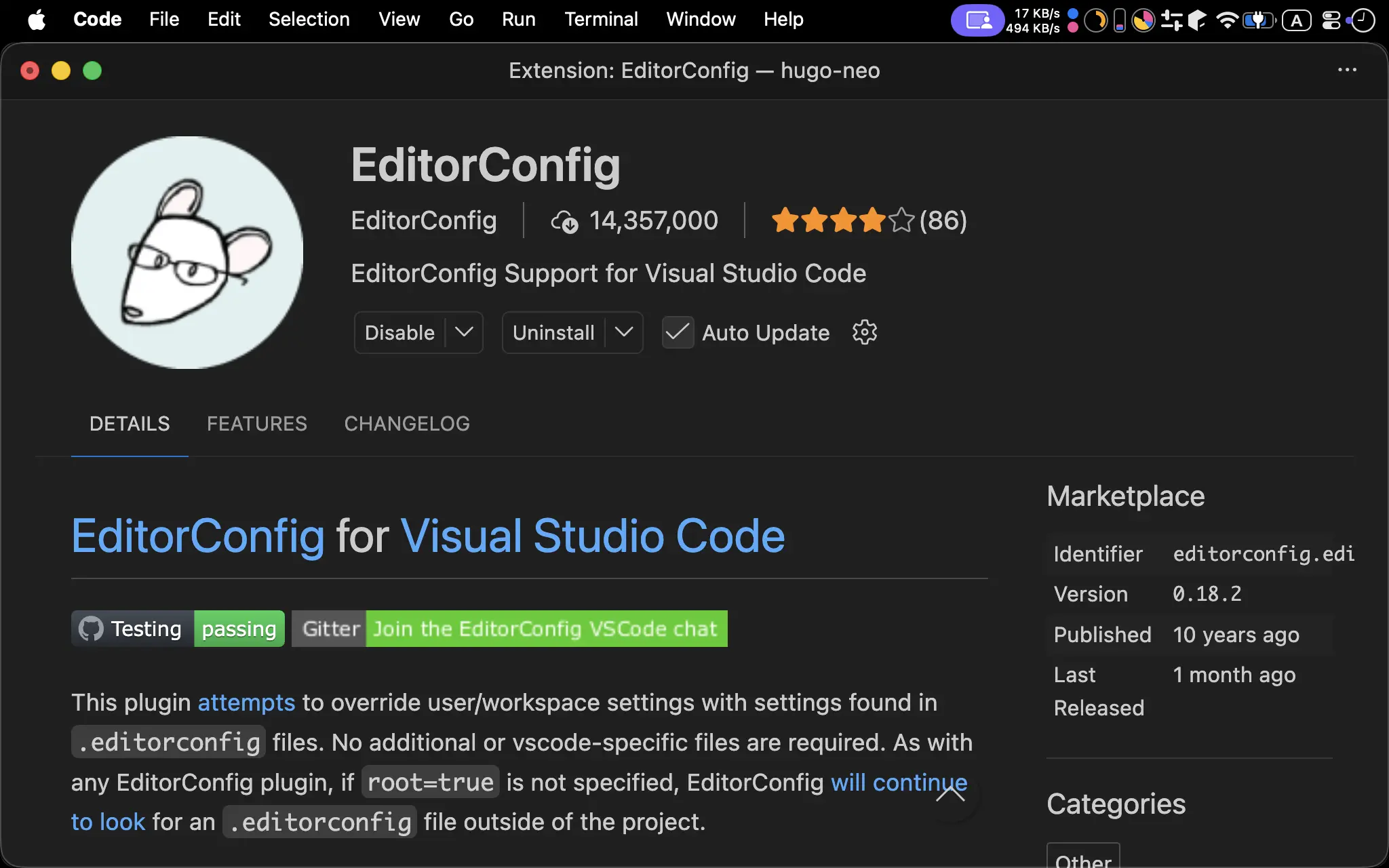Open the Edit menu

click(x=224, y=20)
